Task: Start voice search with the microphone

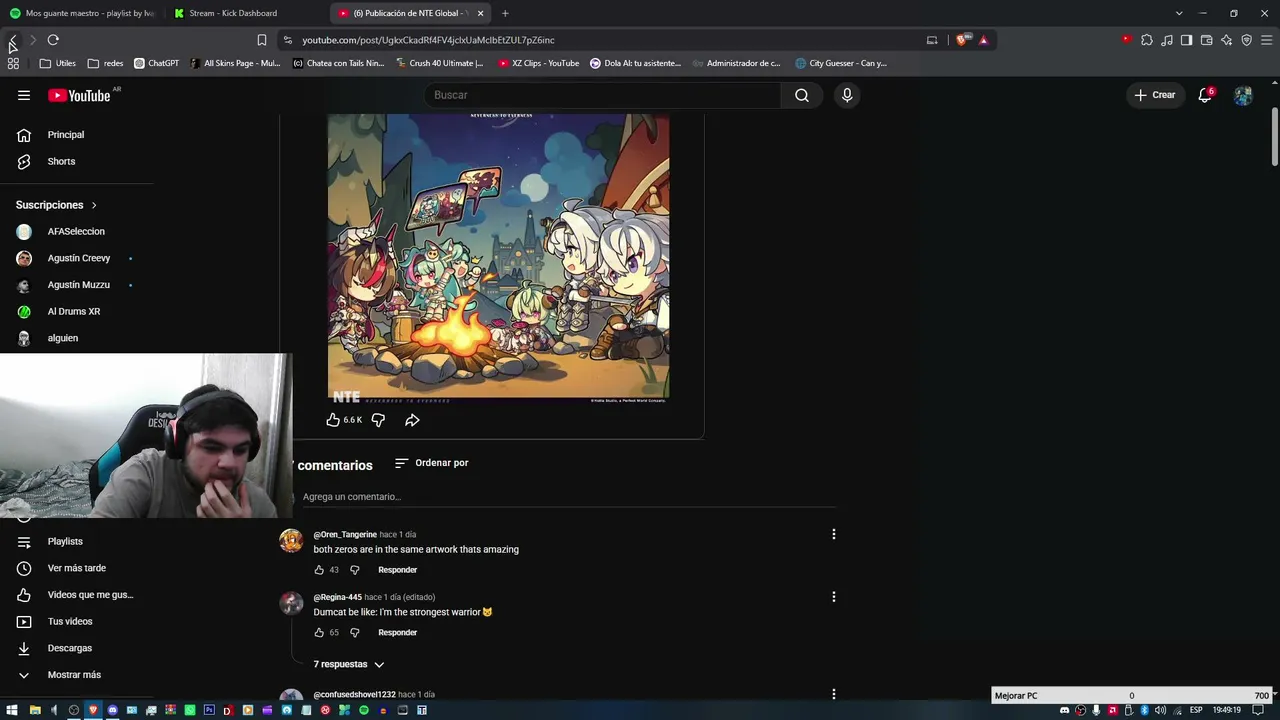Action: [x=847, y=95]
